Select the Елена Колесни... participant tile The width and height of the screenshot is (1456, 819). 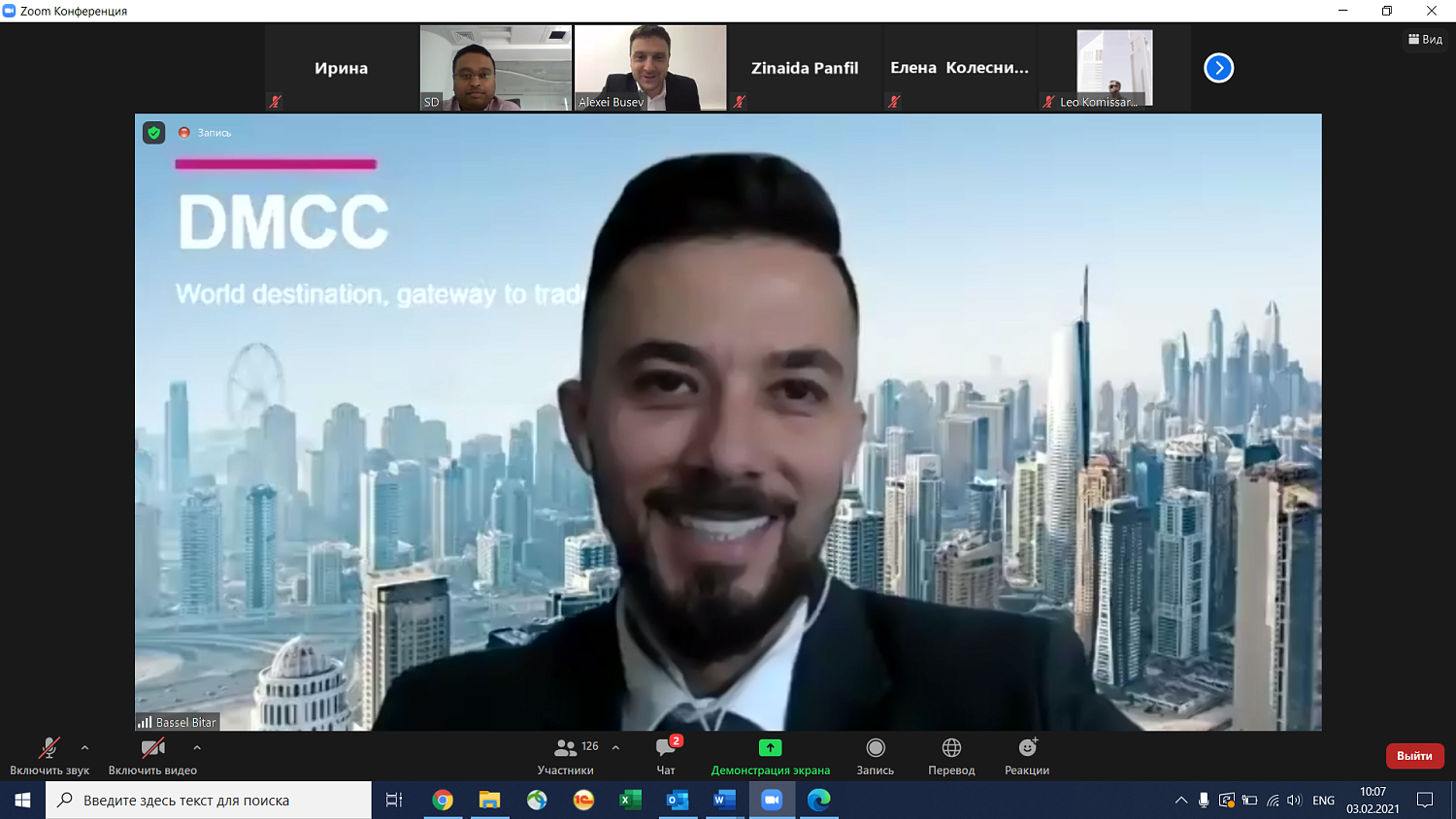[x=959, y=68]
